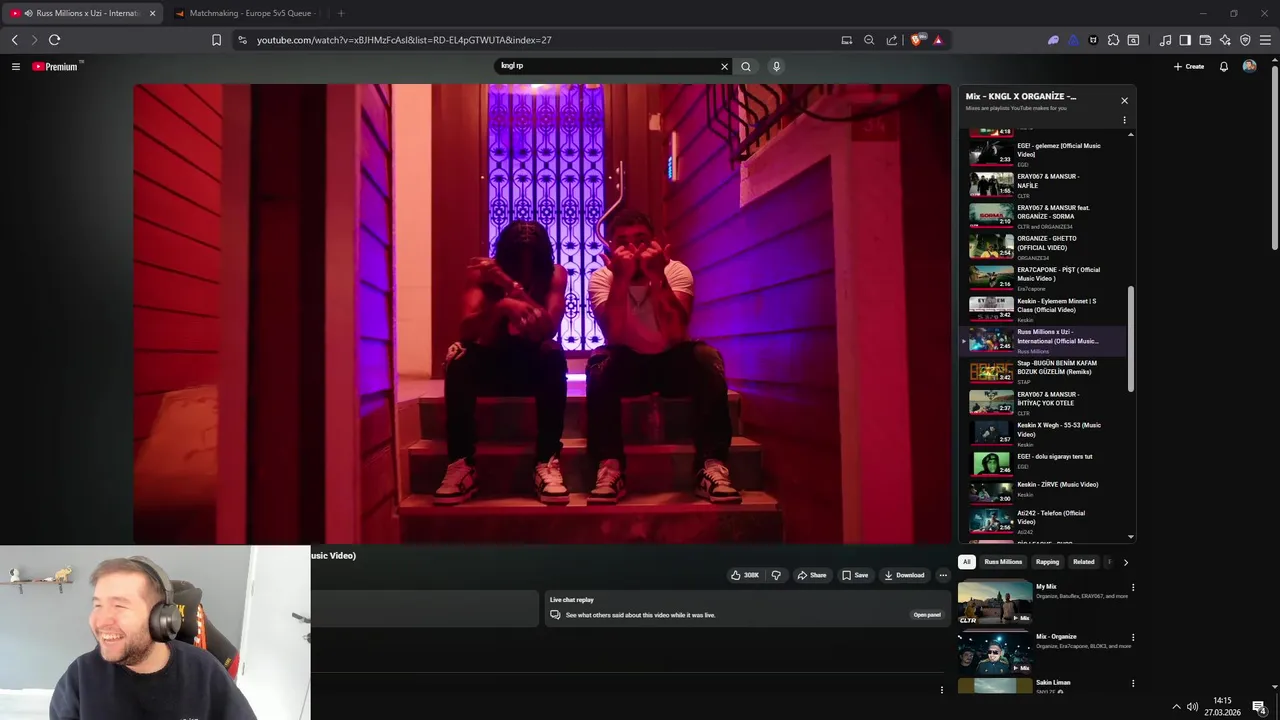Open the 'My Mix' recommended thumbnail
Screen dimensions: 1280x720
coord(995,602)
